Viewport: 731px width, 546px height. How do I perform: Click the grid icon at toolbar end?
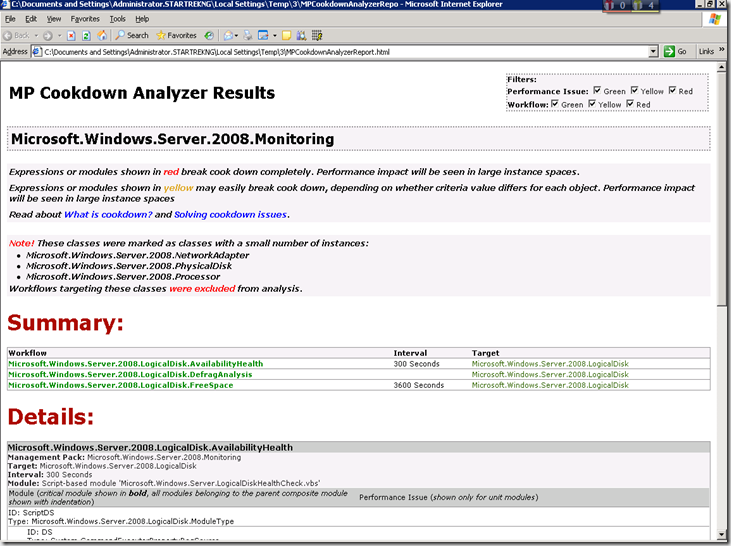[x=317, y=35]
